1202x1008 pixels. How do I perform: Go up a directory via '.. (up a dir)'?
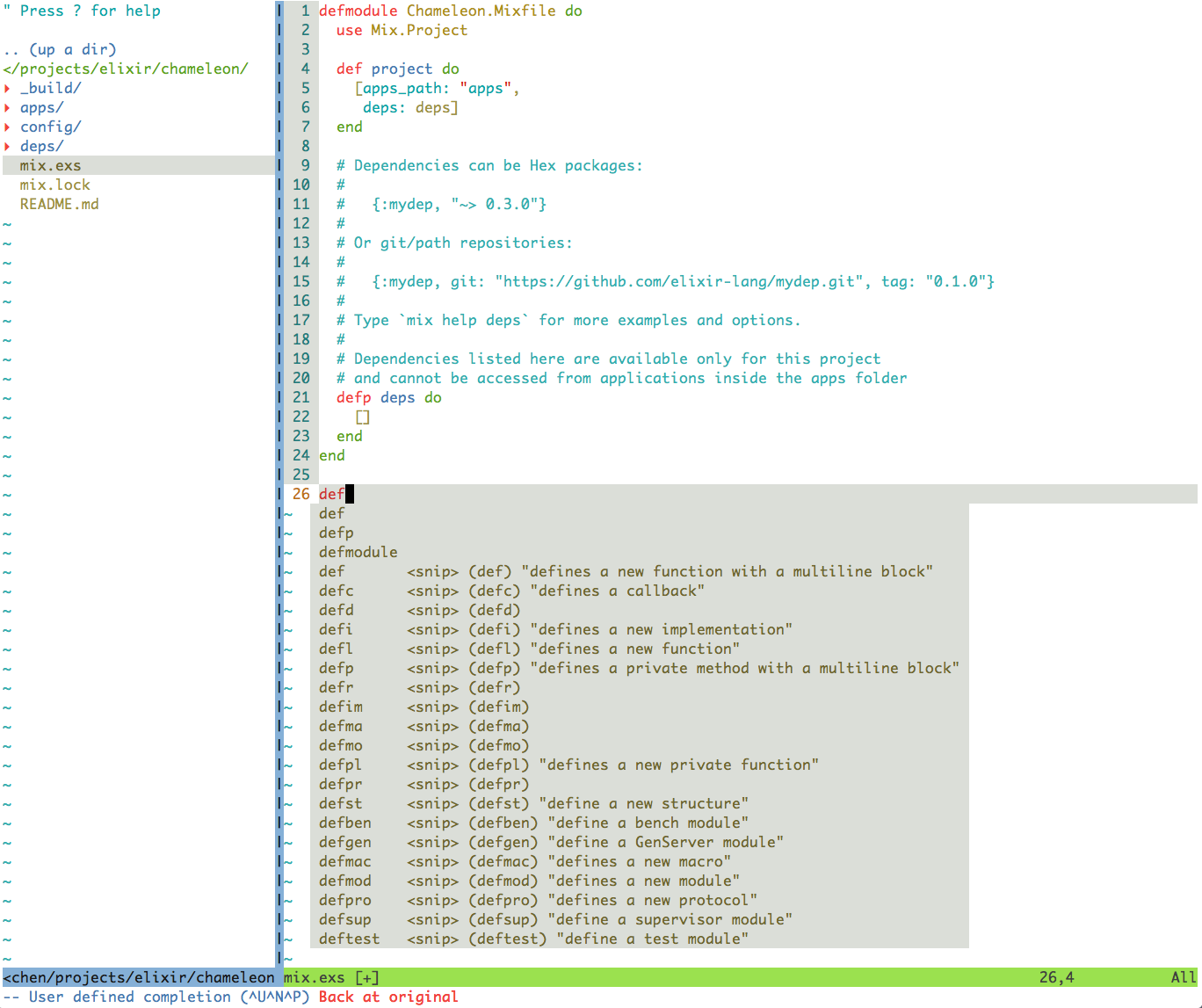[x=60, y=49]
